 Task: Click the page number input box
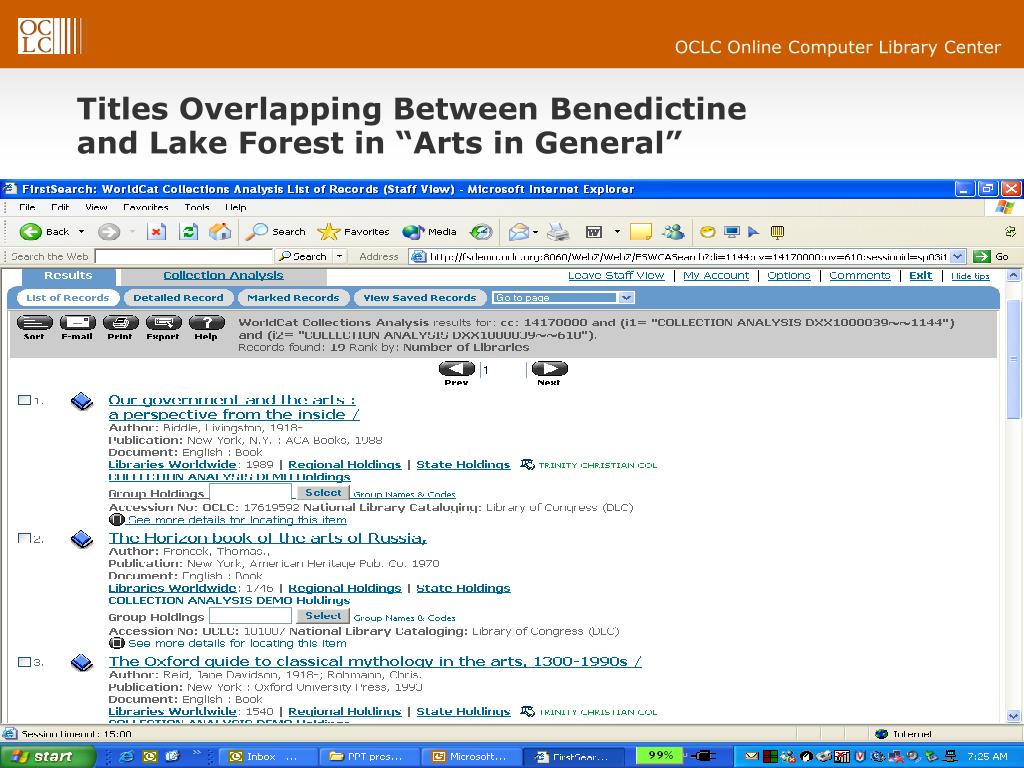click(504, 370)
